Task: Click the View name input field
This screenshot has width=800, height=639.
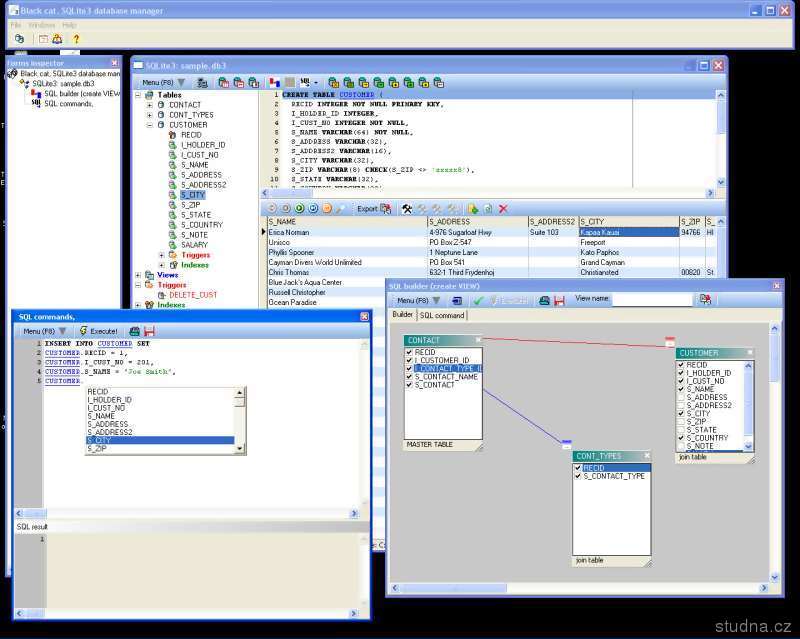Action: click(652, 300)
